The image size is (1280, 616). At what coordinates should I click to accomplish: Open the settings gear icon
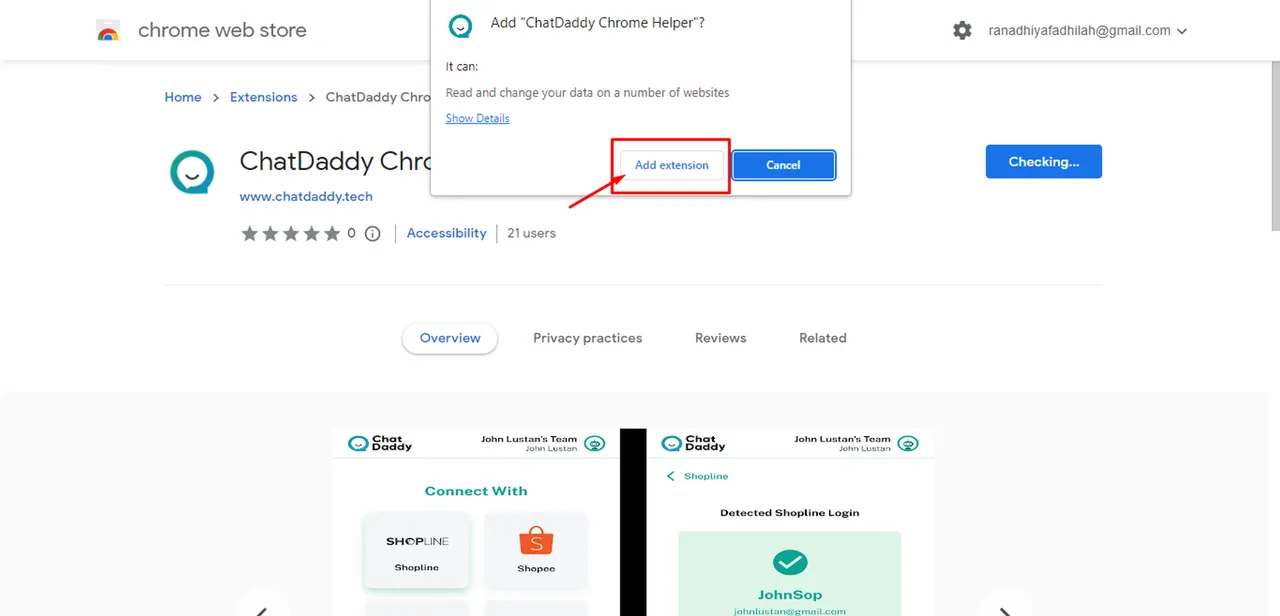962,31
